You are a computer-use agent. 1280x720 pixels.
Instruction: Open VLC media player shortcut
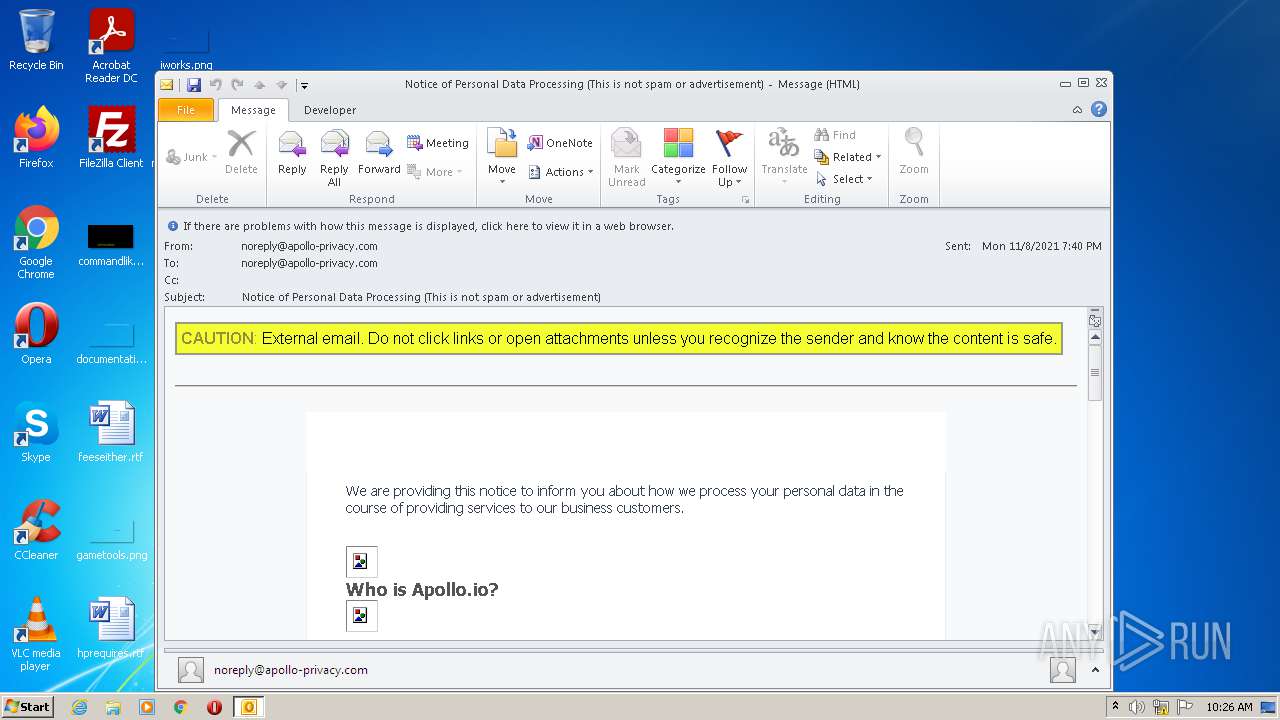[36, 634]
